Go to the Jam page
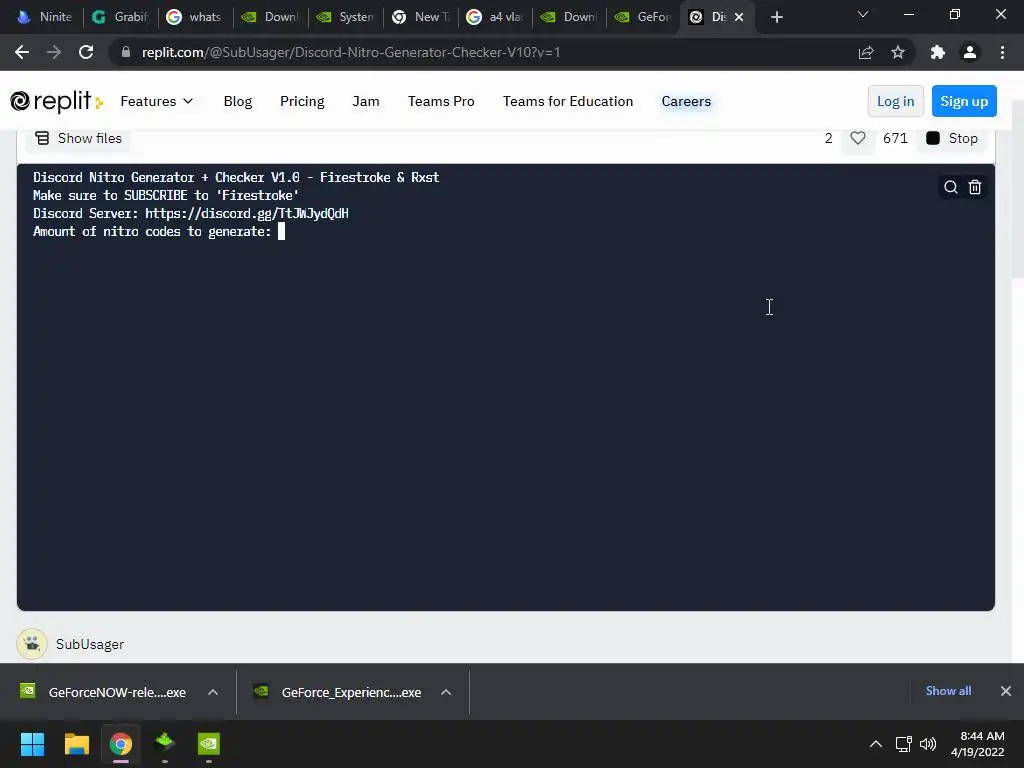Image resolution: width=1024 pixels, height=768 pixels. (x=366, y=101)
